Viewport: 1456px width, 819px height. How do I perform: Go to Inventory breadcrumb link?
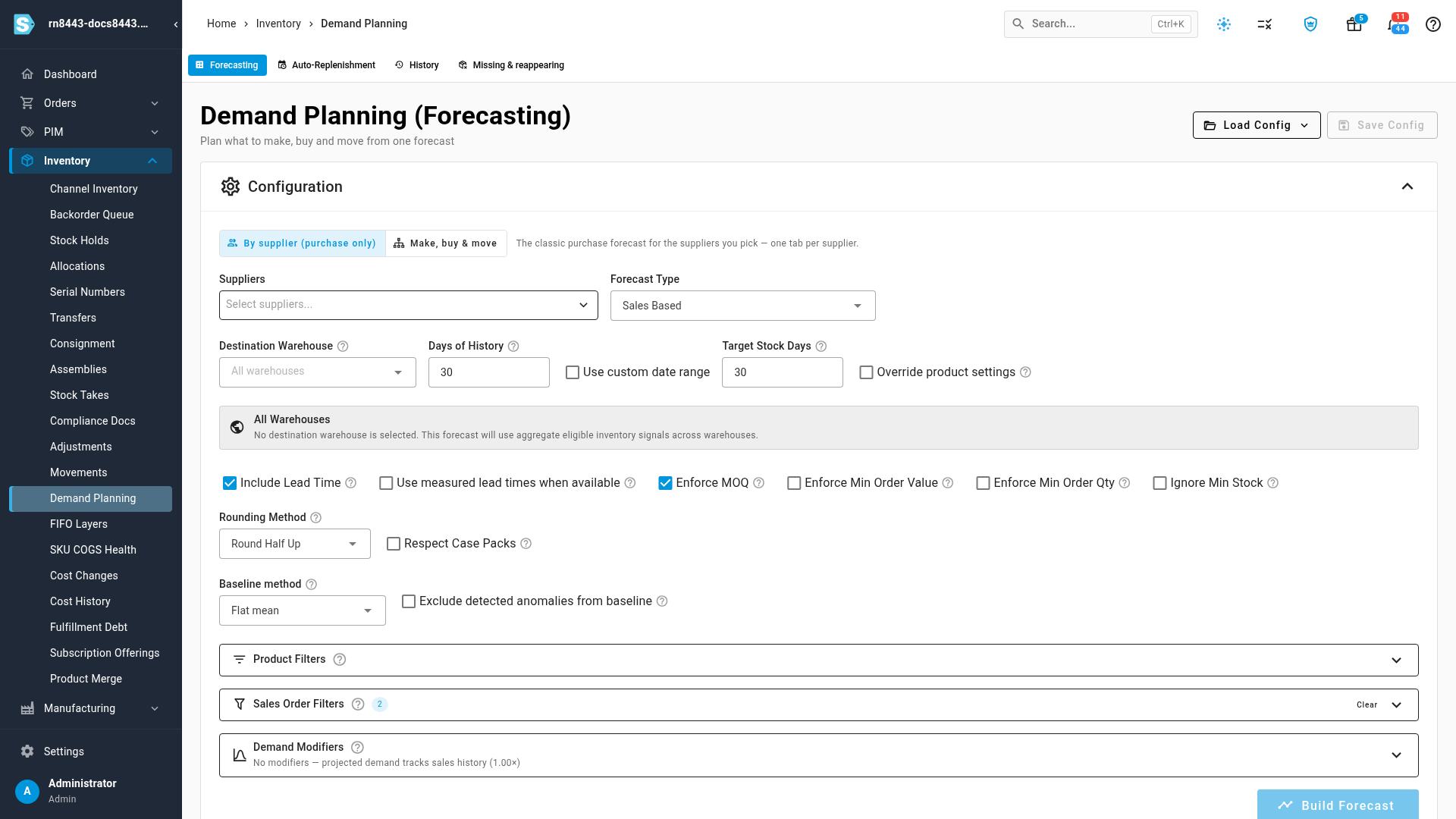(x=278, y=24)
